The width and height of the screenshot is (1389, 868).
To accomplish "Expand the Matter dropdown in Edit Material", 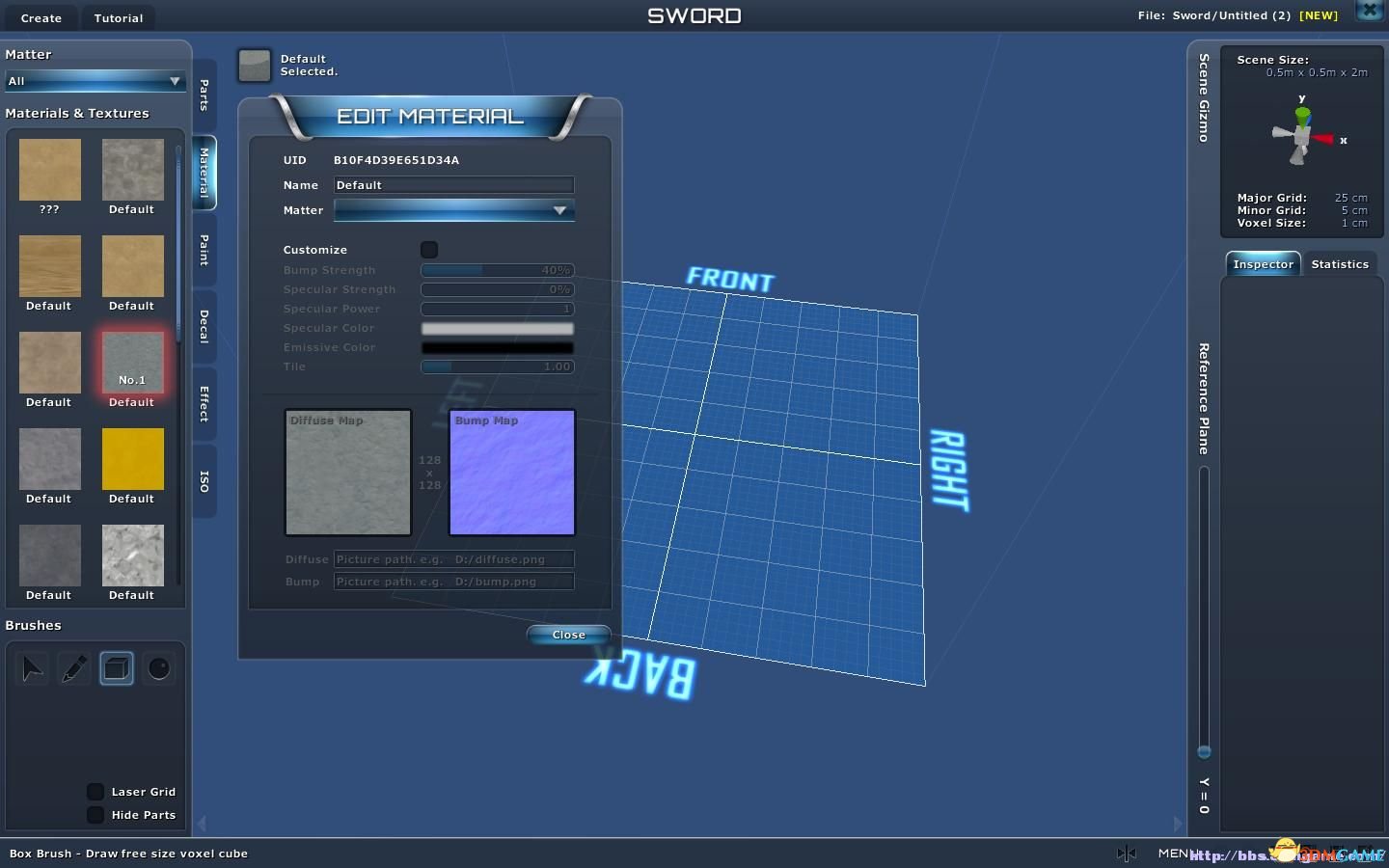I will tap(454, 210).
